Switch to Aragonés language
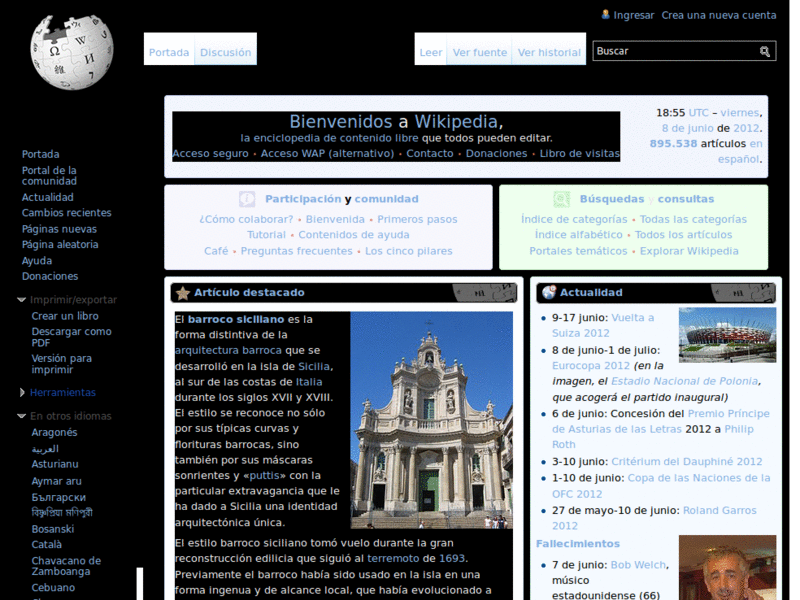This screenshot has width=800, height=600. 54,432
